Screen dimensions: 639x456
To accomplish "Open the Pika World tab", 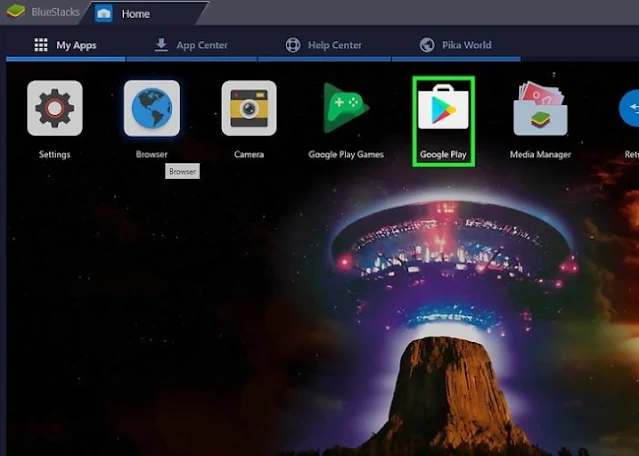I will click(x=456, y=45).
